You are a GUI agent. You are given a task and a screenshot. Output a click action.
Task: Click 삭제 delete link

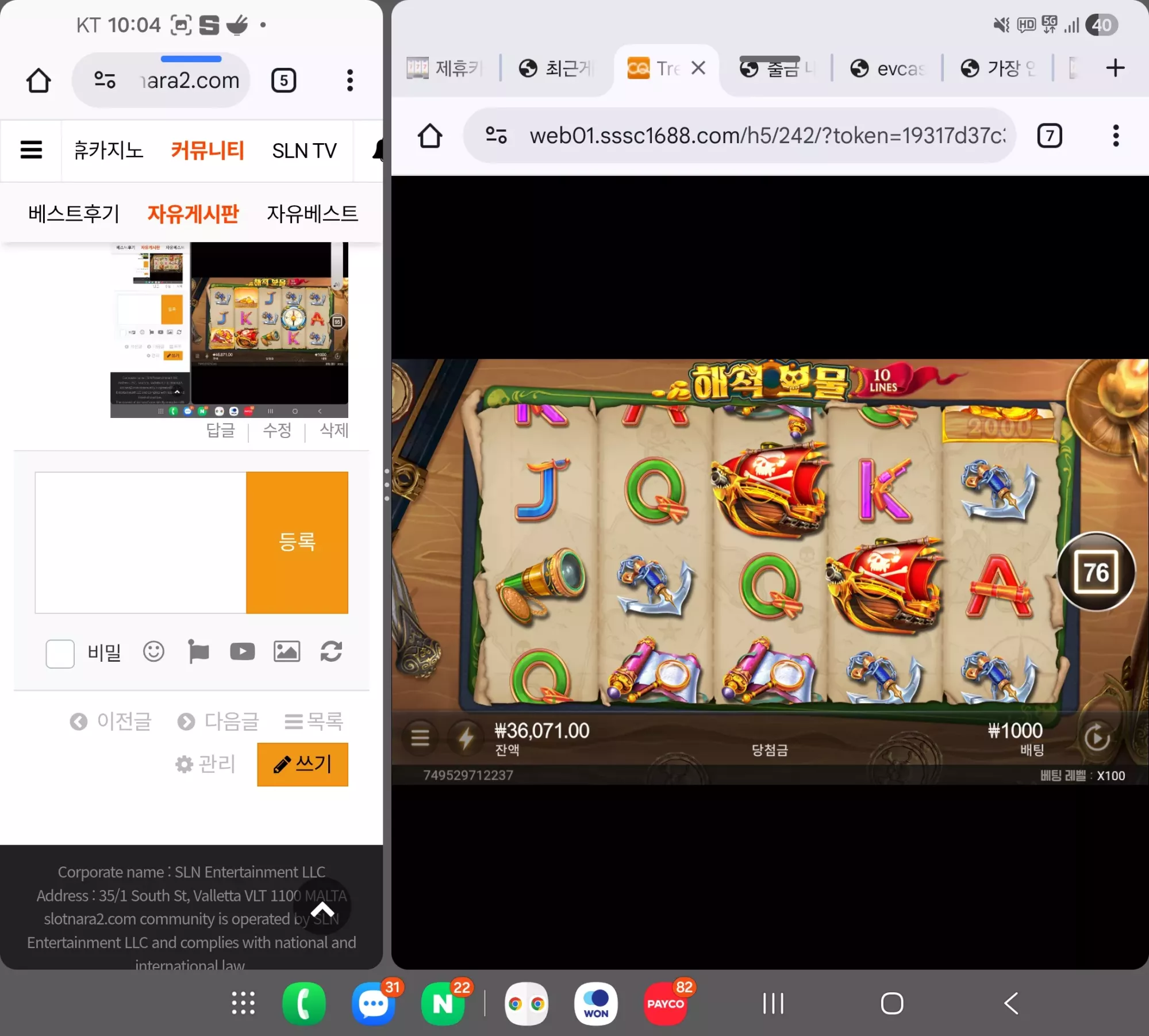click(x=334, y=430)
